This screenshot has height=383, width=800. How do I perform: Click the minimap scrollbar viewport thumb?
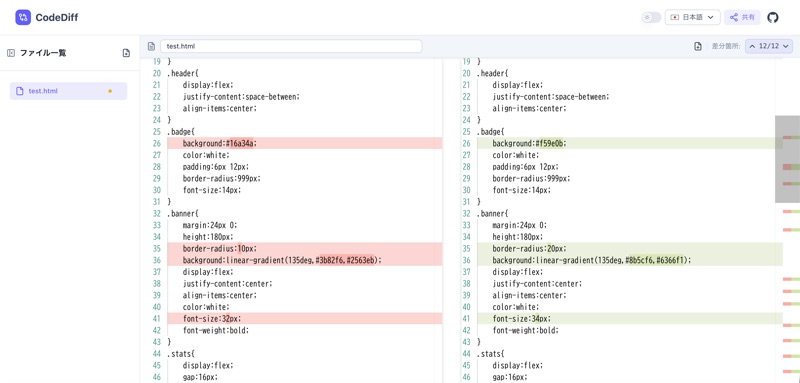tap(787, 159)
